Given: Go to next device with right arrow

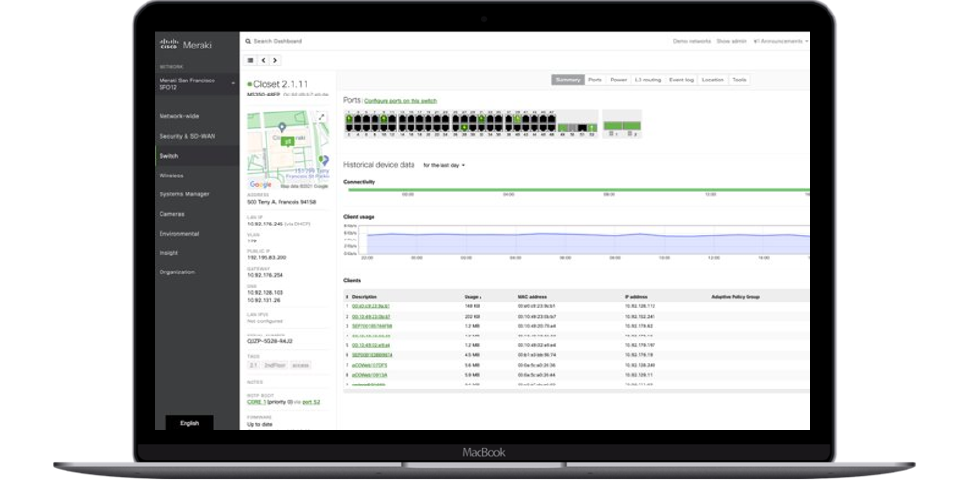Looking at the screenshot, I should coord(275,60).
